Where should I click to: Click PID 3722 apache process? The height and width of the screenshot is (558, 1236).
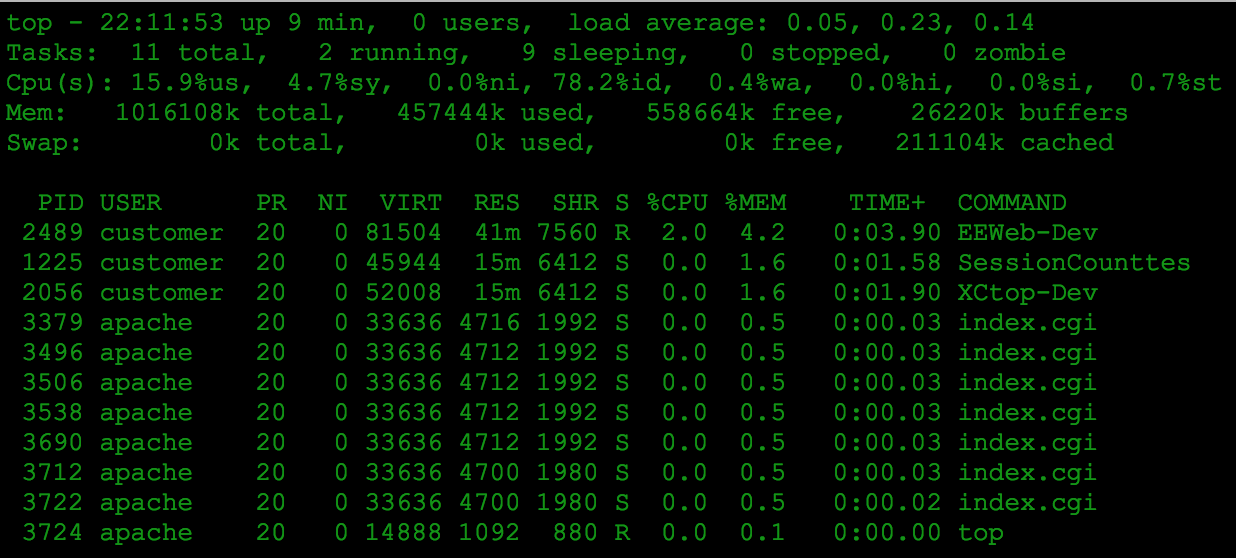coord(53,502)
